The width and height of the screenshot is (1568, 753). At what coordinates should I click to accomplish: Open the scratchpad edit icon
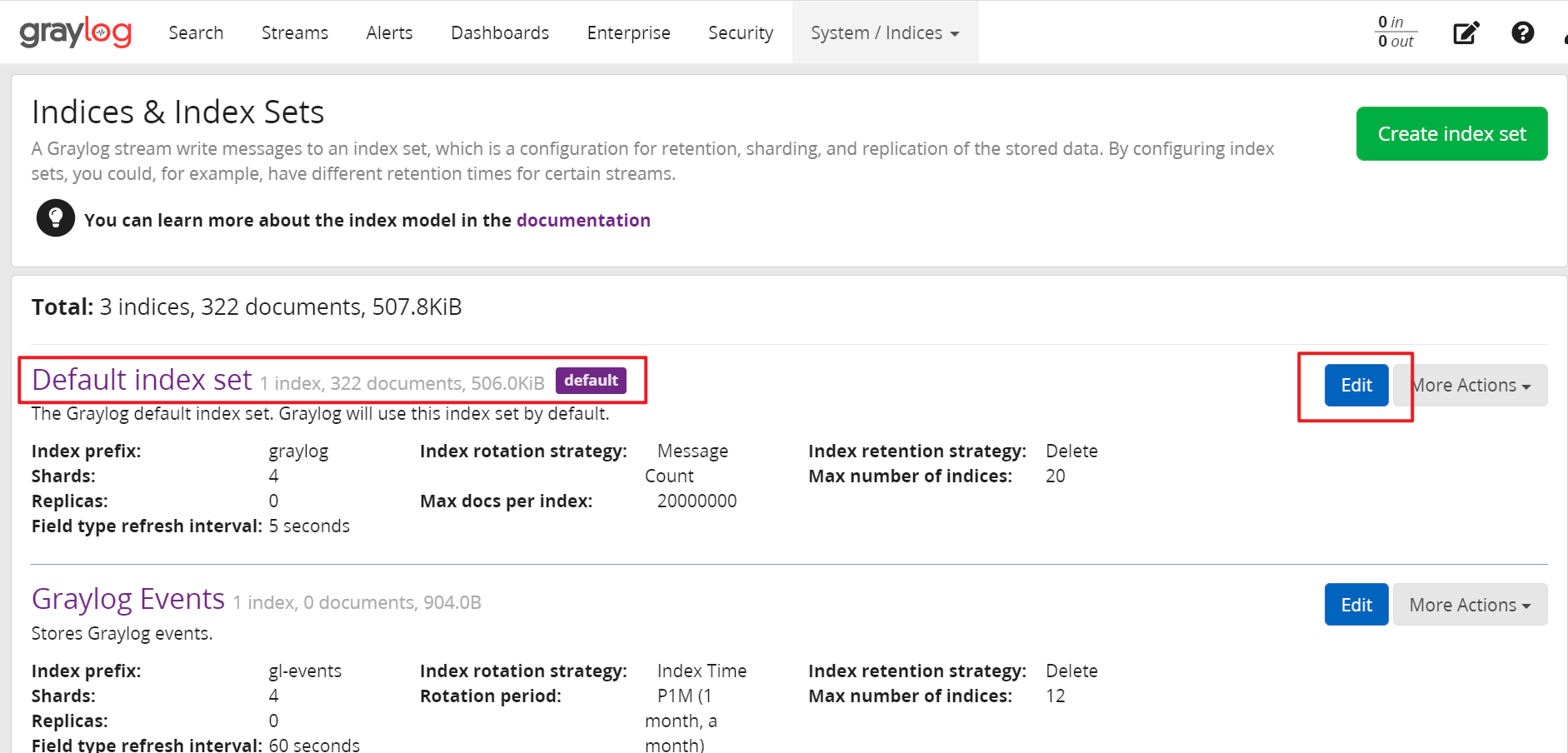tap(1466, 32)
